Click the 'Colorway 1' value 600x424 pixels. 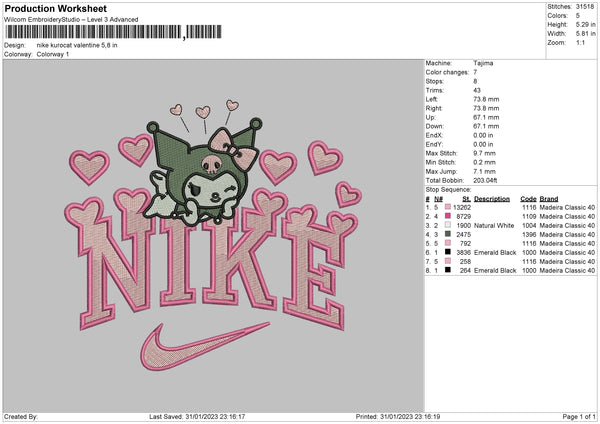pos(53,54)
